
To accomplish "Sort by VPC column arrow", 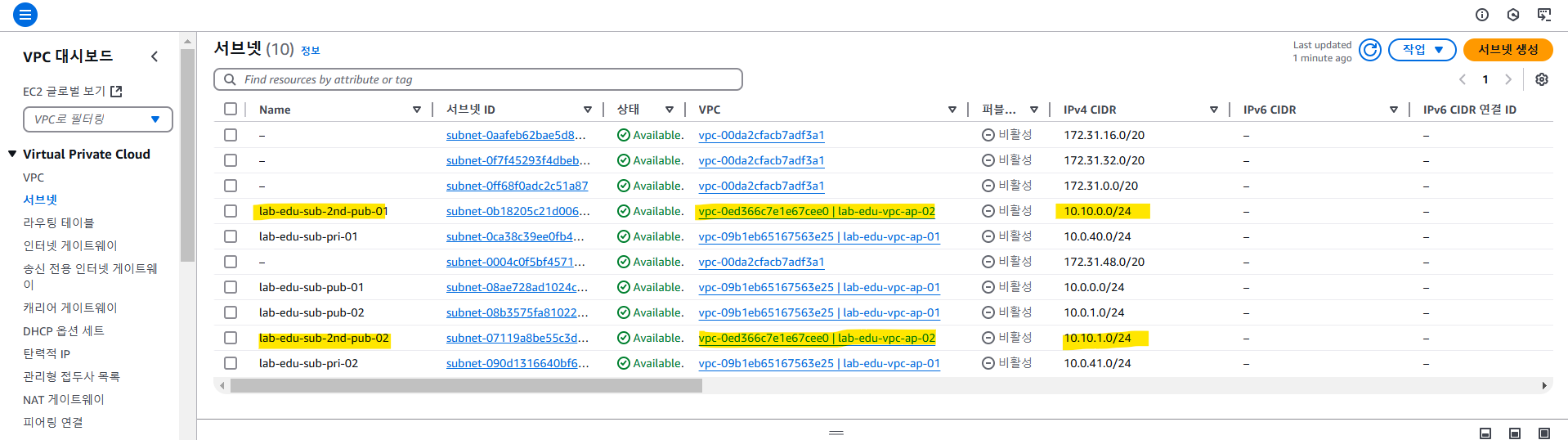I will pos(952,110).
